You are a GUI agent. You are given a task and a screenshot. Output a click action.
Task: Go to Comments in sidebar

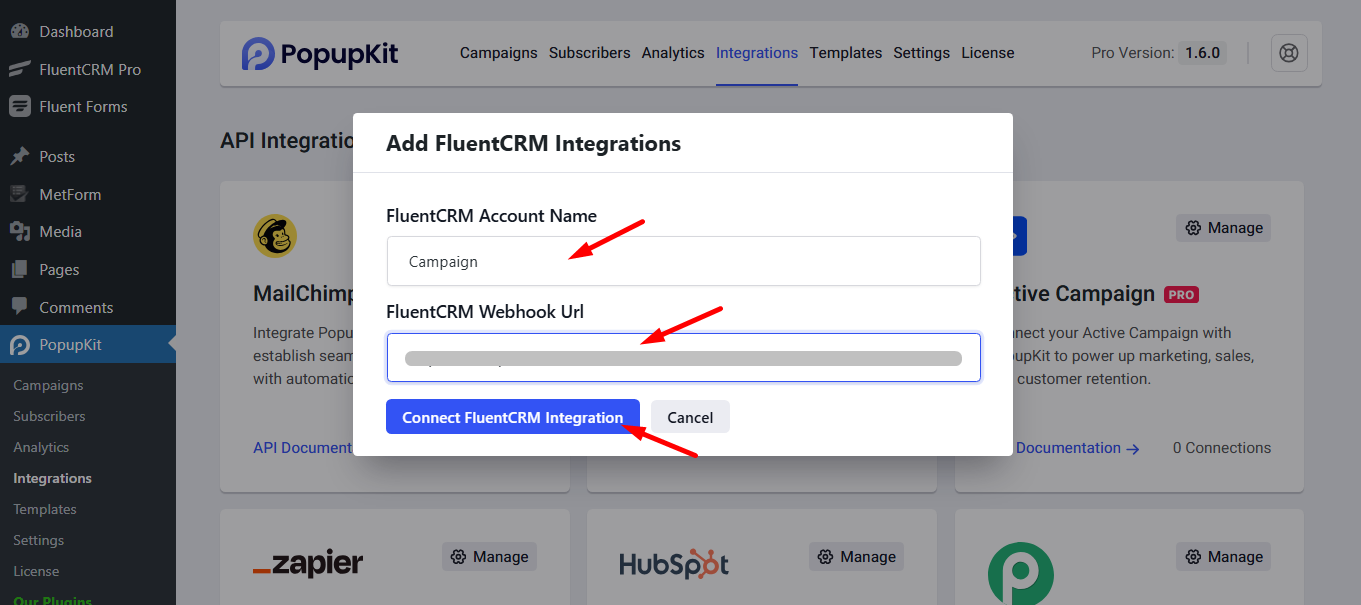pyautogui.click(x=76, y=308)
